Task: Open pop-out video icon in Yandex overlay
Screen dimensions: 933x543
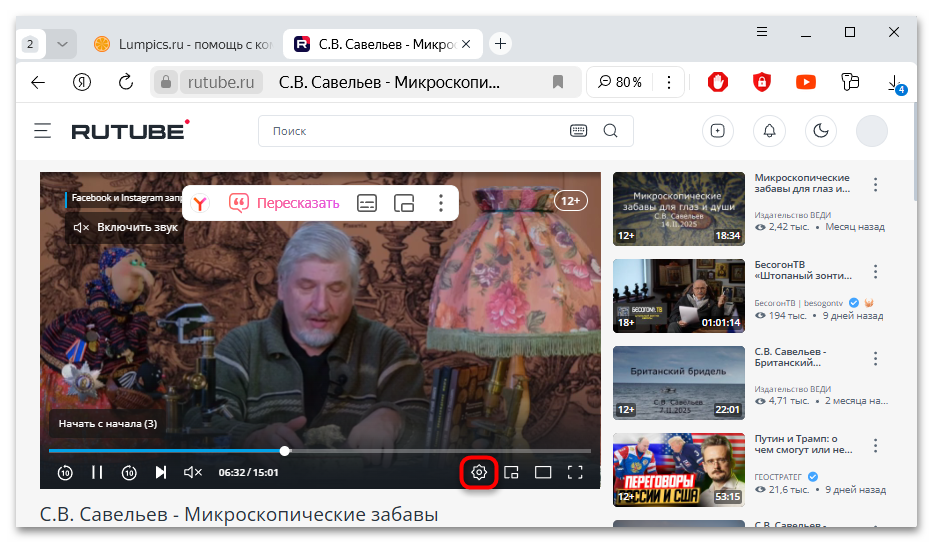Action: [404, 203]
